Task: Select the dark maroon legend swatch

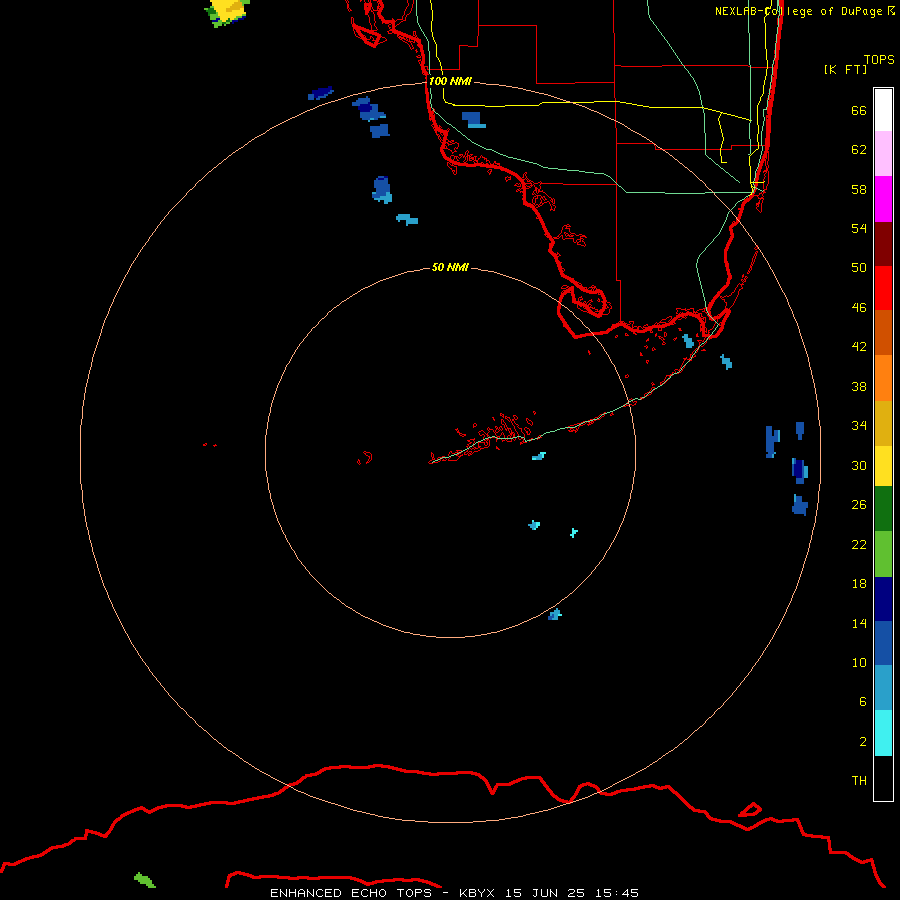Action: tap(883, 243)
